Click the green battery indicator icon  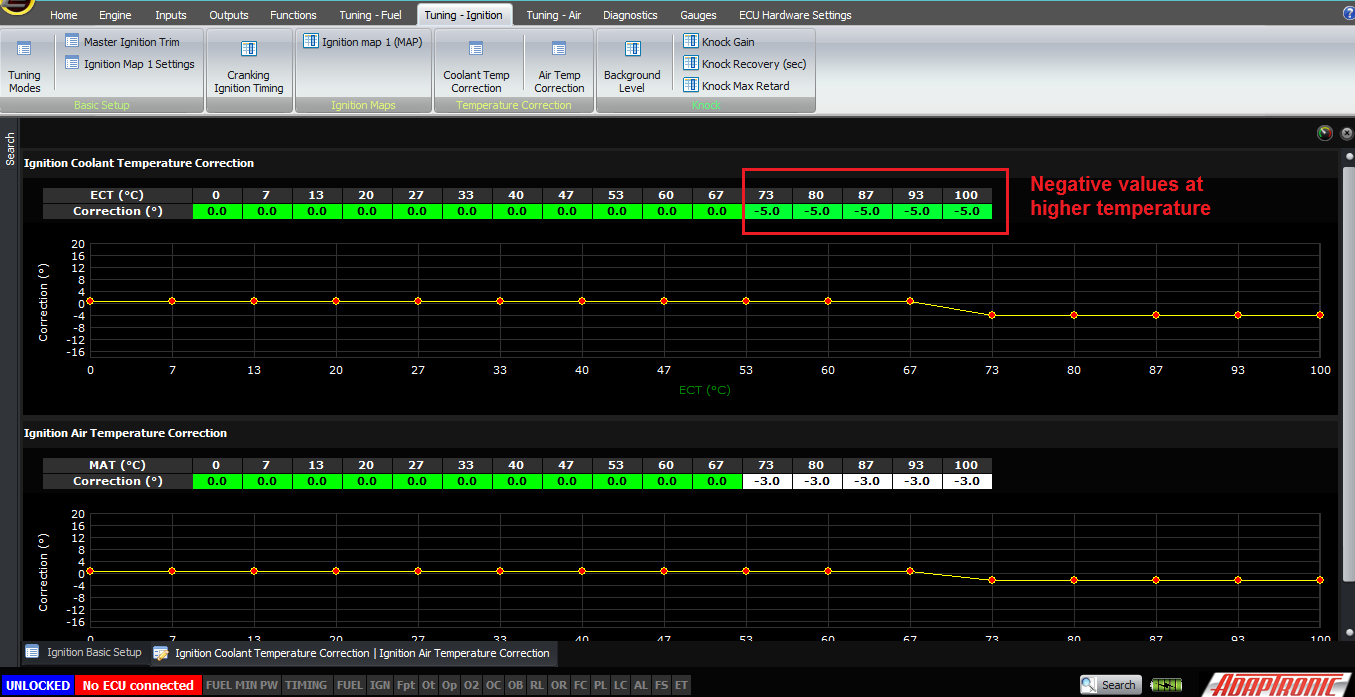tap(1165, 685)
